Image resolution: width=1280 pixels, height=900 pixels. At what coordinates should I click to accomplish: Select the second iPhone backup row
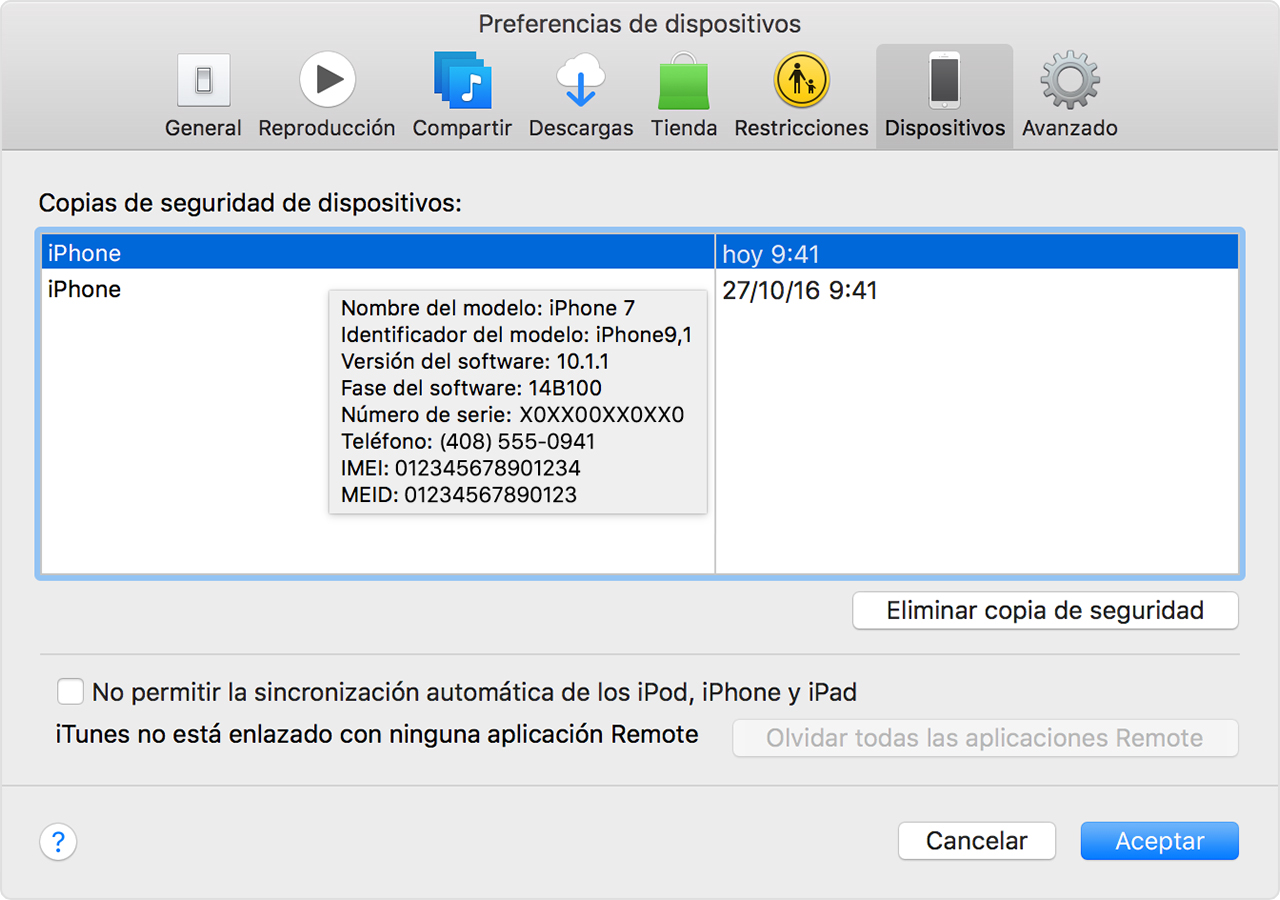click(x=640, y=290)
